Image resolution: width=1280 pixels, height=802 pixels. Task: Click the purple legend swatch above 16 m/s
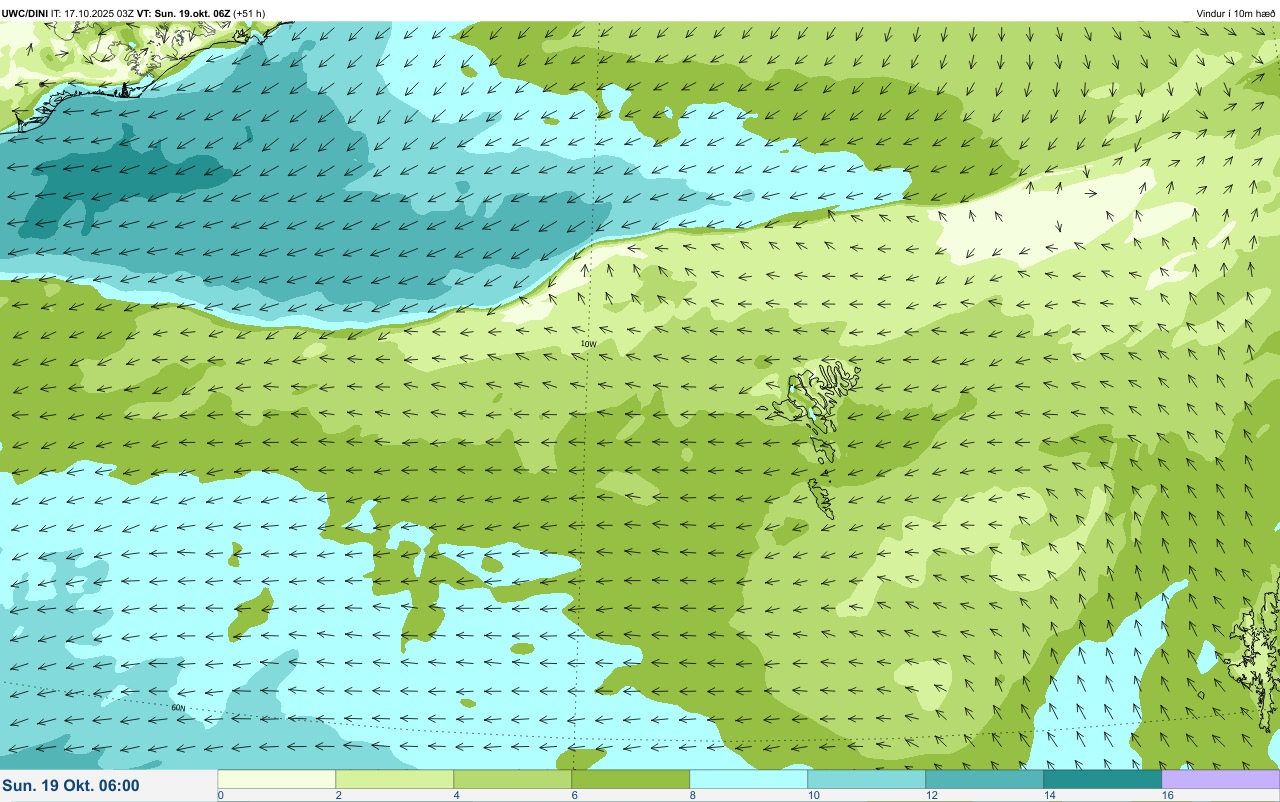(x=1221, y=778)
